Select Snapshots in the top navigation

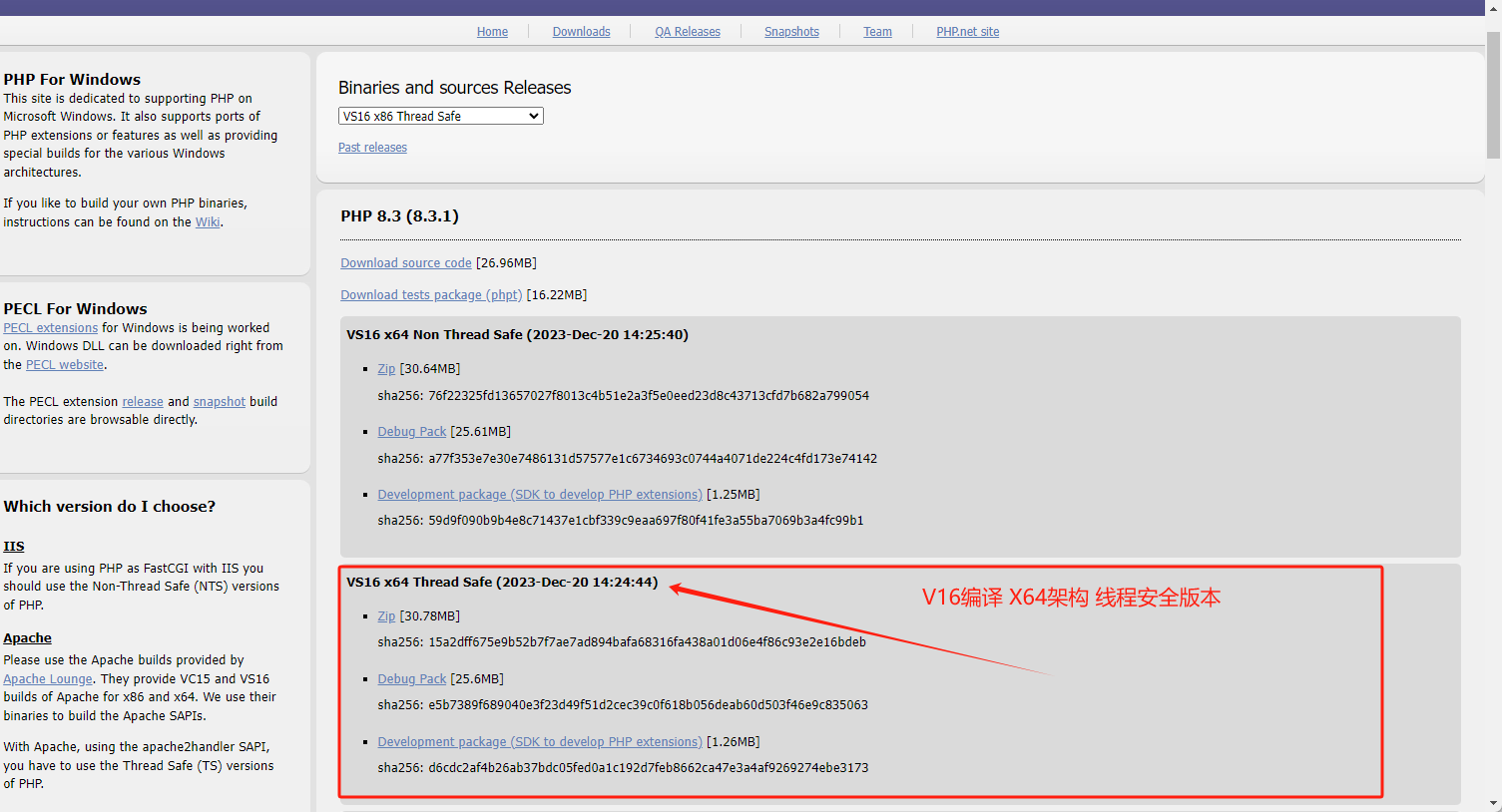coord(791,32)
